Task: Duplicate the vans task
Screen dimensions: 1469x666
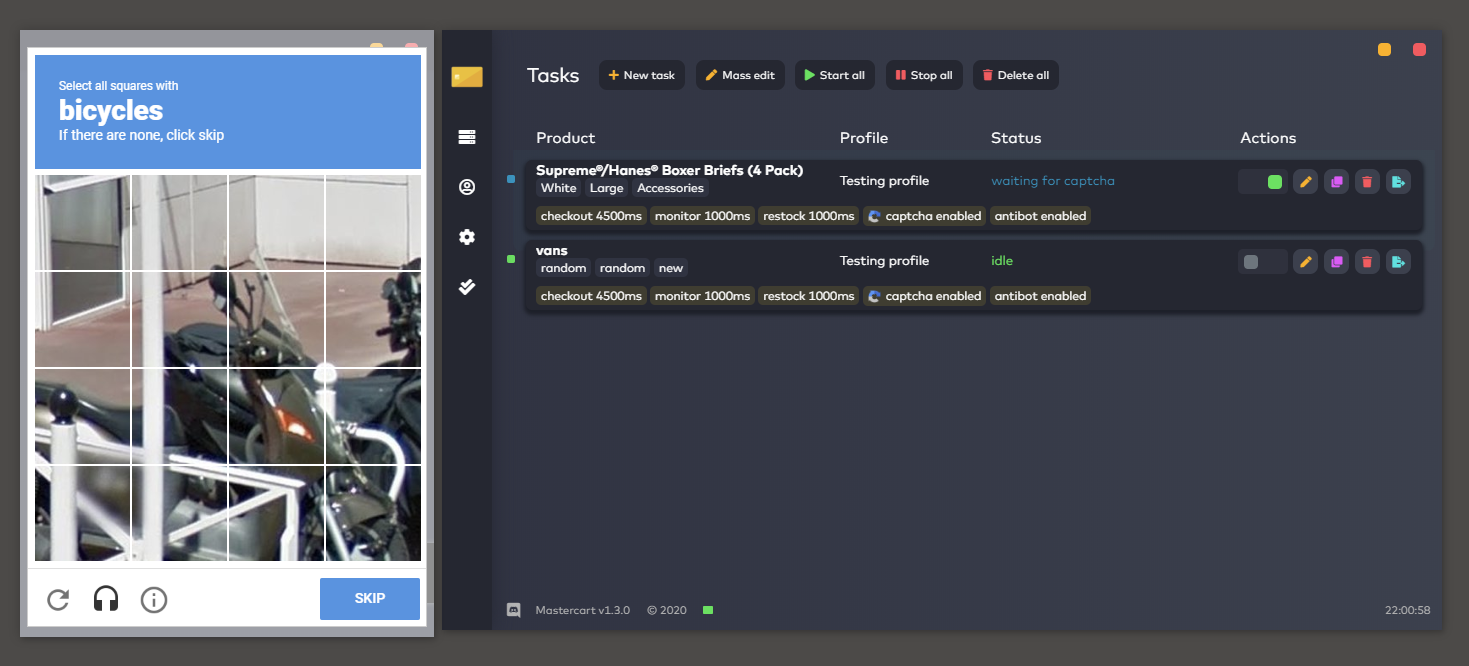Action: pos(1336,262)
